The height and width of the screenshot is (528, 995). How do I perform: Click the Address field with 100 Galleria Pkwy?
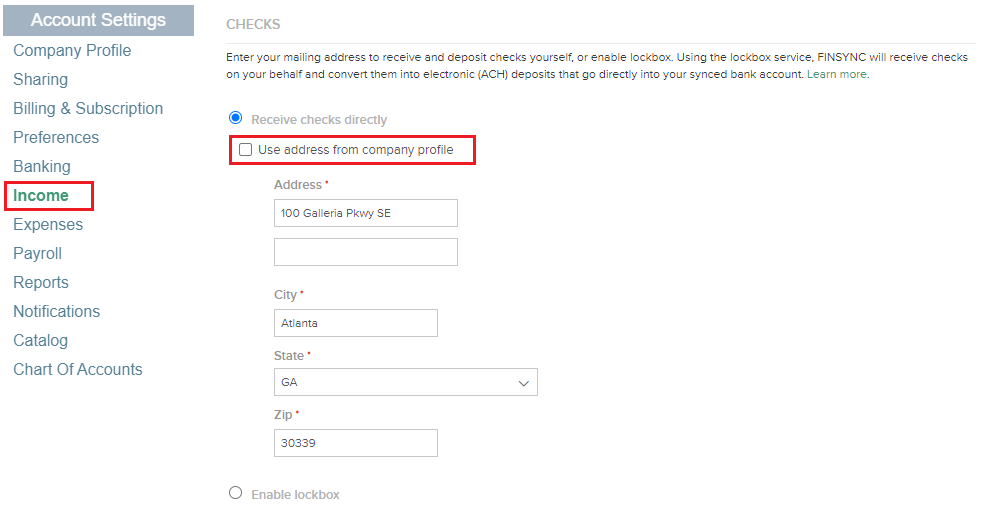[366, 213]
